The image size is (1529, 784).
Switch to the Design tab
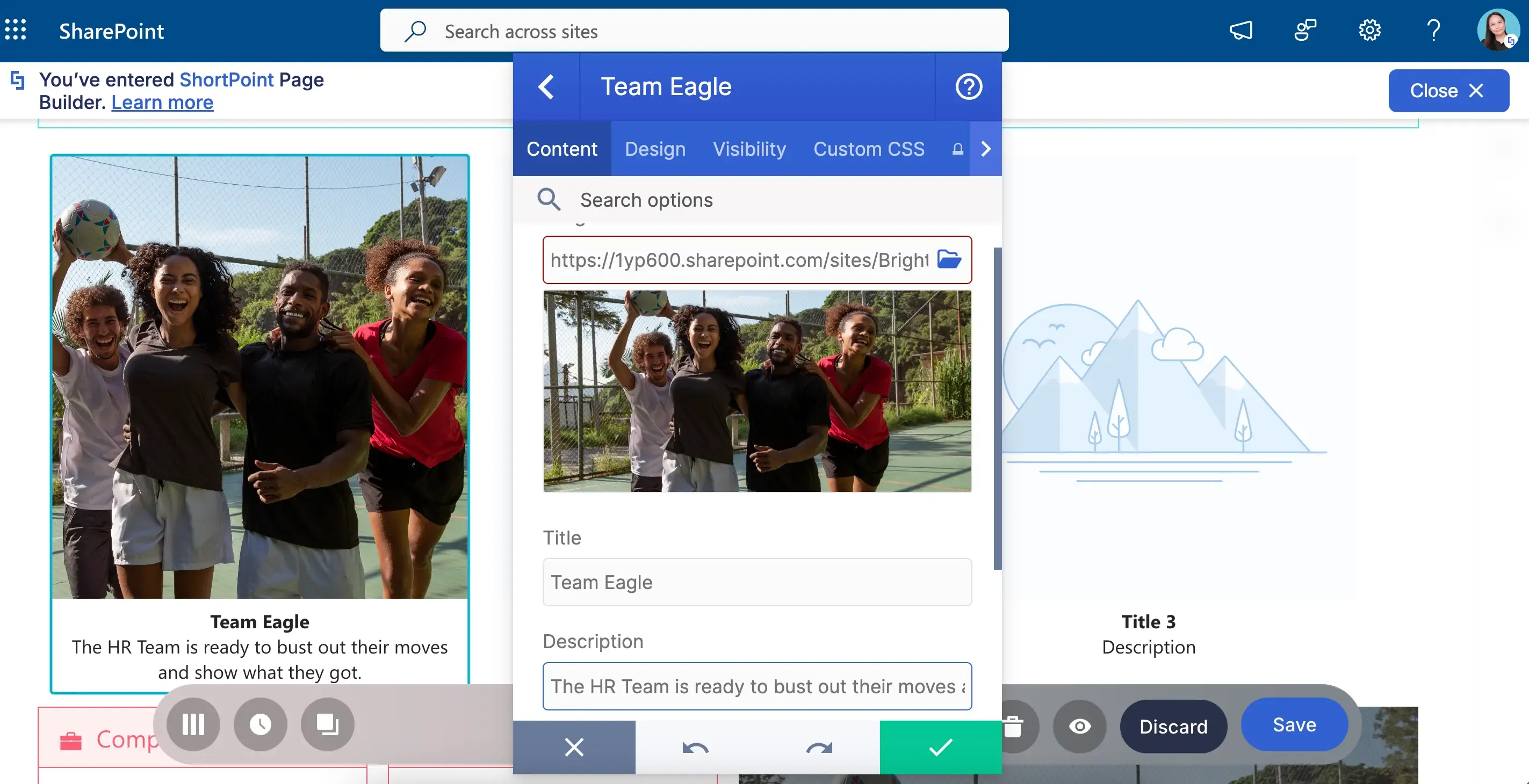pyautogui.click(x=655, y=148)
